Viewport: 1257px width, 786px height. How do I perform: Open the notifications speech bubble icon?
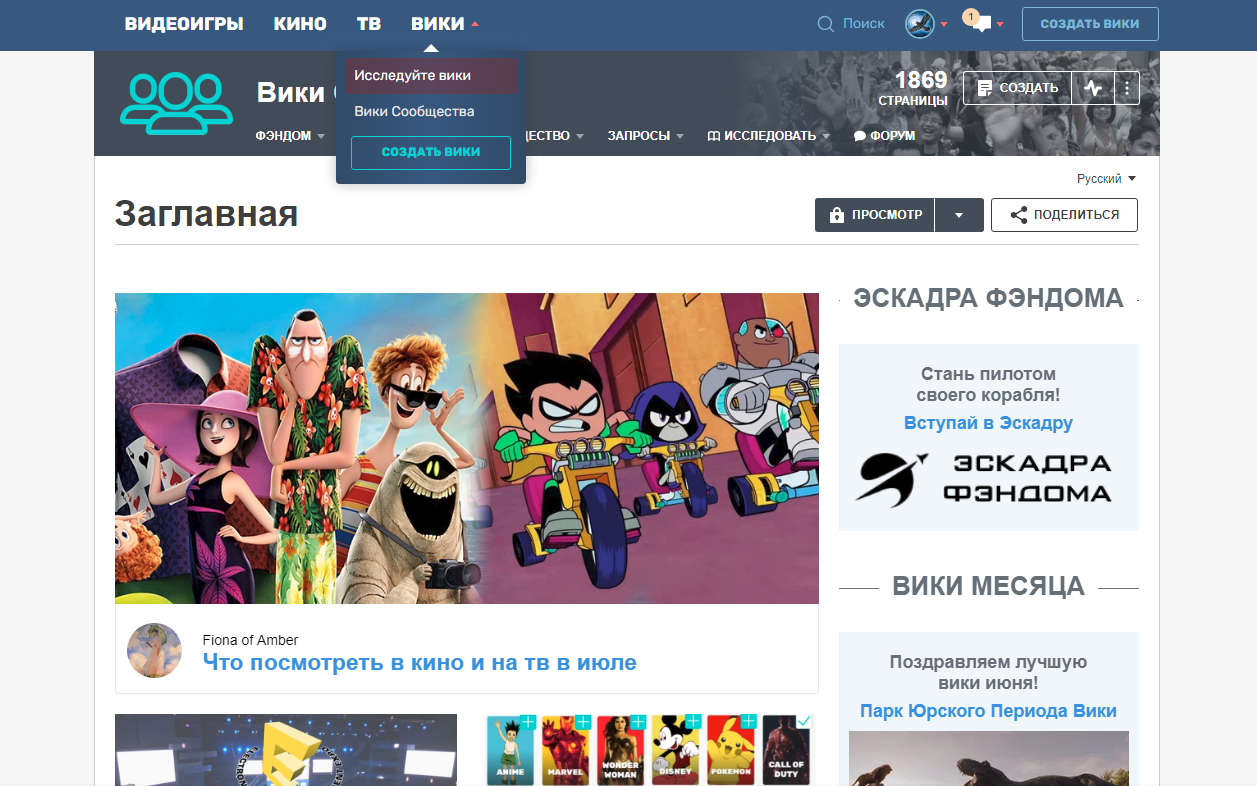tap(980, 25)
